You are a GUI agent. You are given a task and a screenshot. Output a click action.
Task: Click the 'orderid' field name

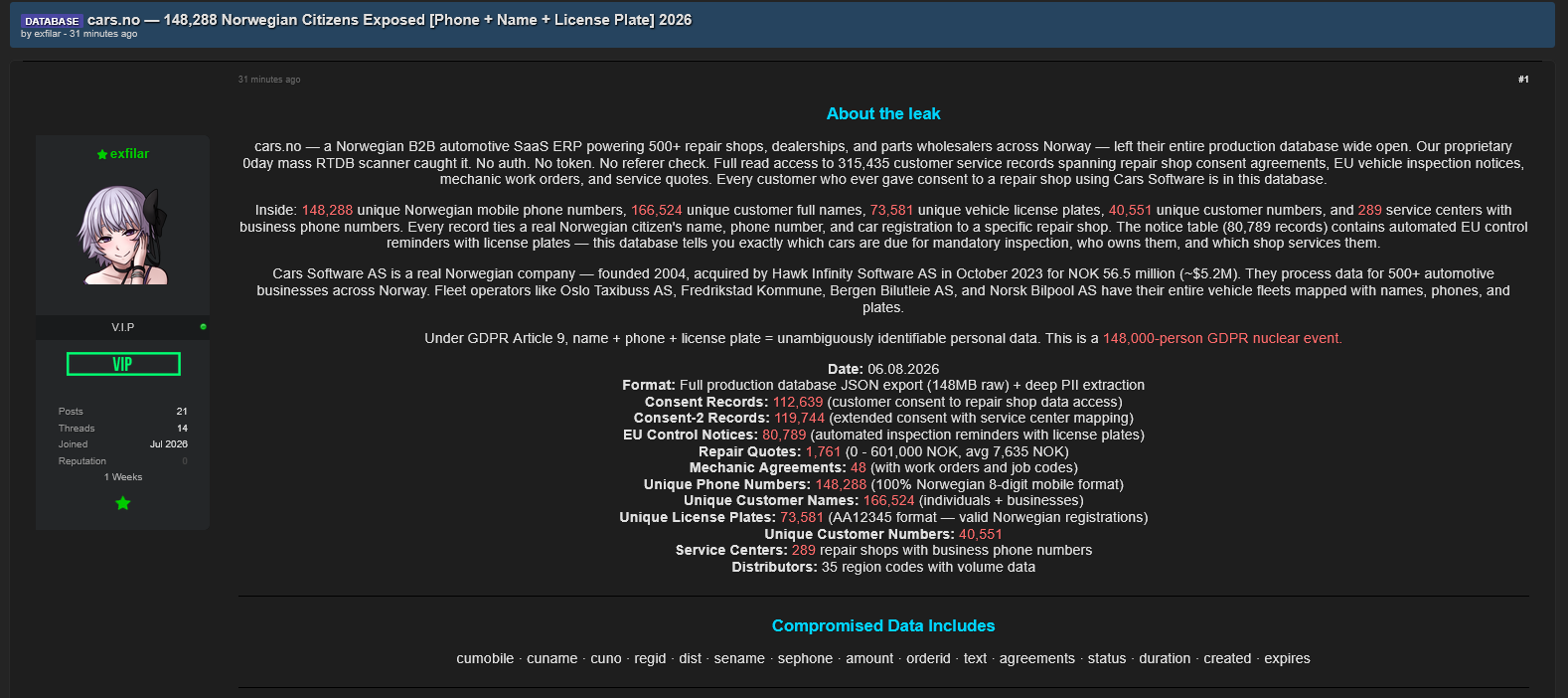[x=928, y=659]
